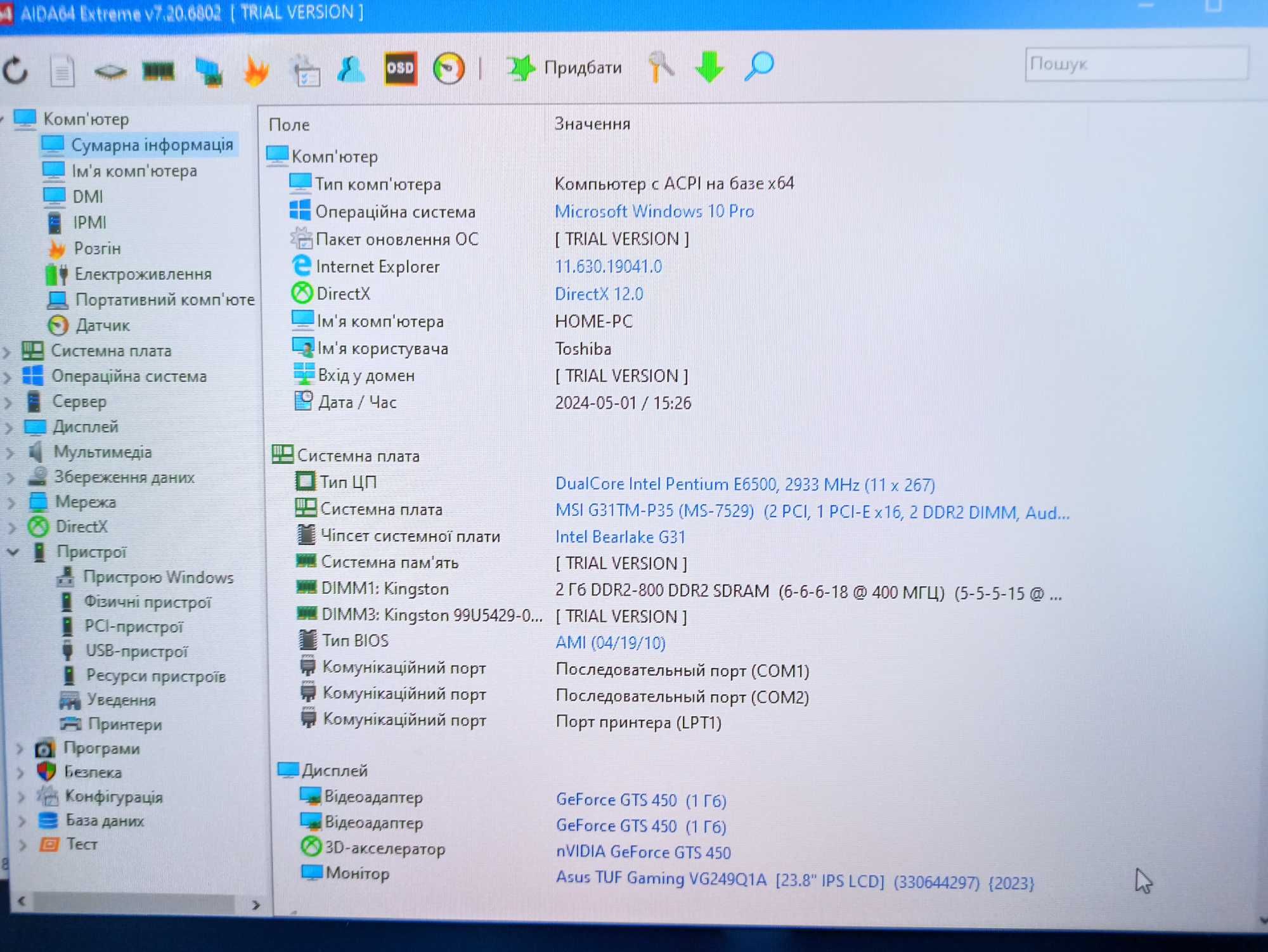Expand Безпека tree node

tap(20, 773)
